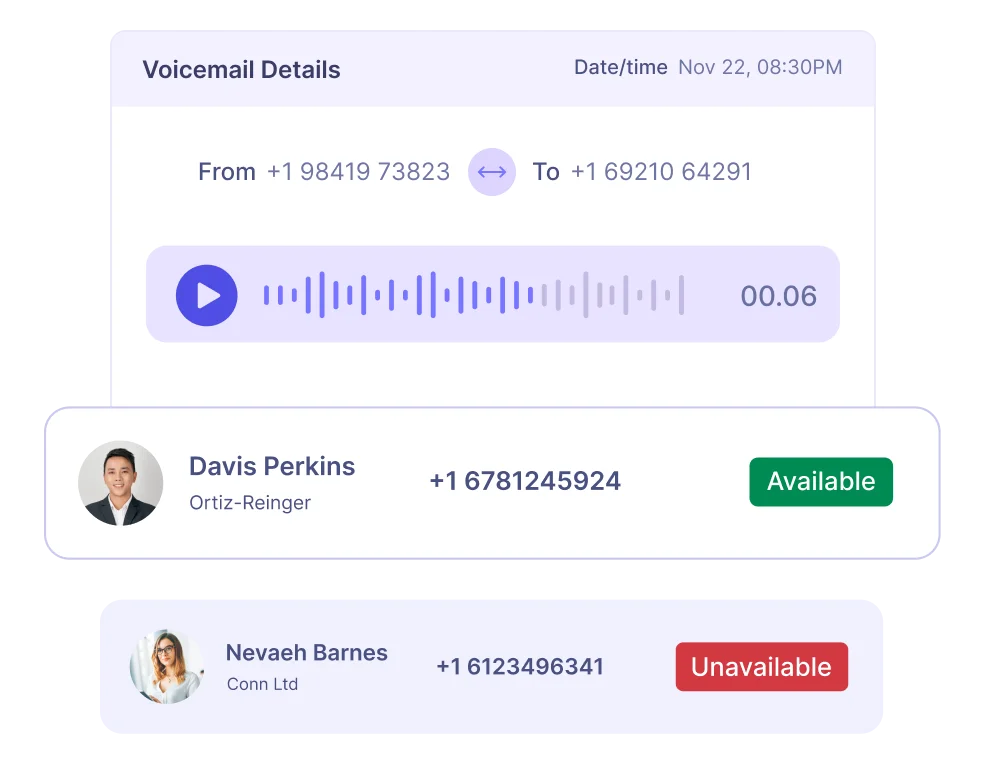Click the swap arrow between From and To numbers

[491, 172]
